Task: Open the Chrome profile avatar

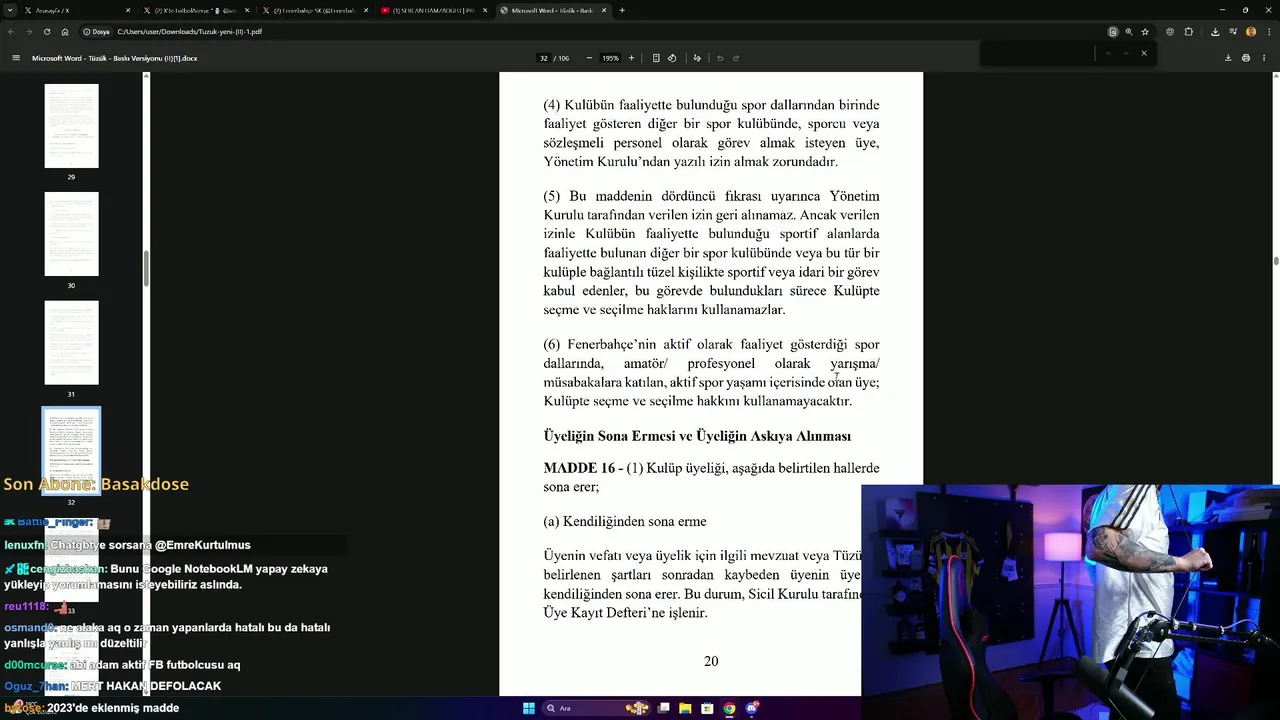Action: click(x=1251, y=32)
